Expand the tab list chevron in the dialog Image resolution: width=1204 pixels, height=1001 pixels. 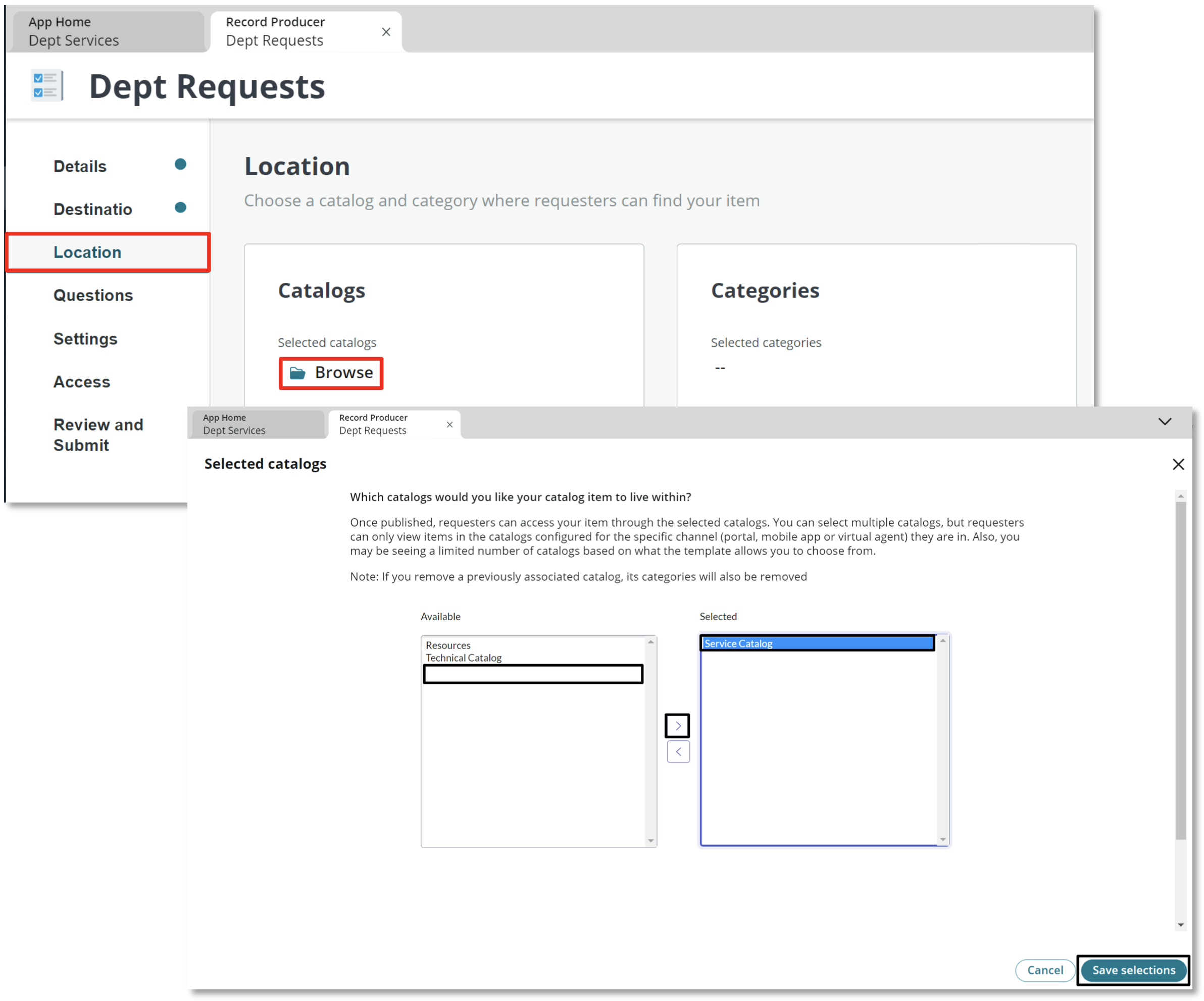tap(1165, 421)
